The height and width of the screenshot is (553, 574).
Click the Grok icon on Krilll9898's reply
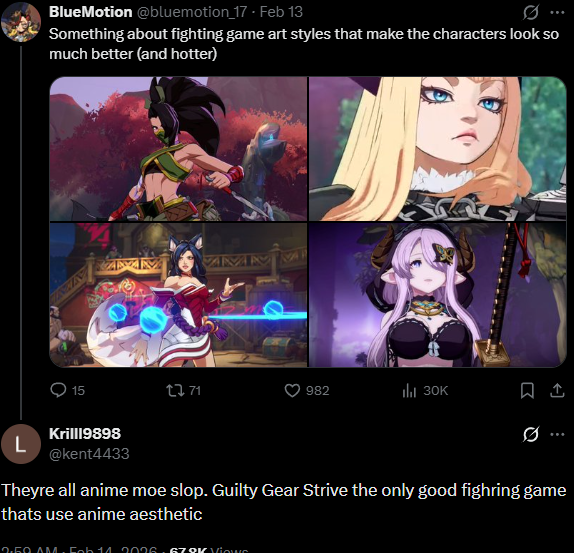pyautogui.click(x=530, y=434)
